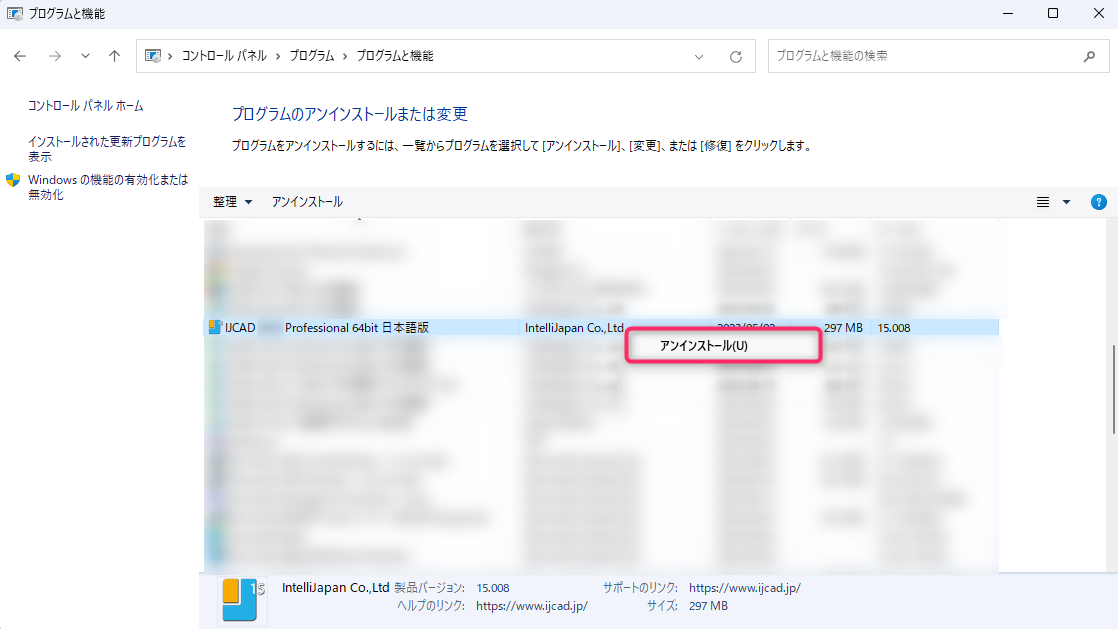Maximize the プログラムと機能 window
The width and height of the screenshot is (1118, 629).
coord(1052,14)
